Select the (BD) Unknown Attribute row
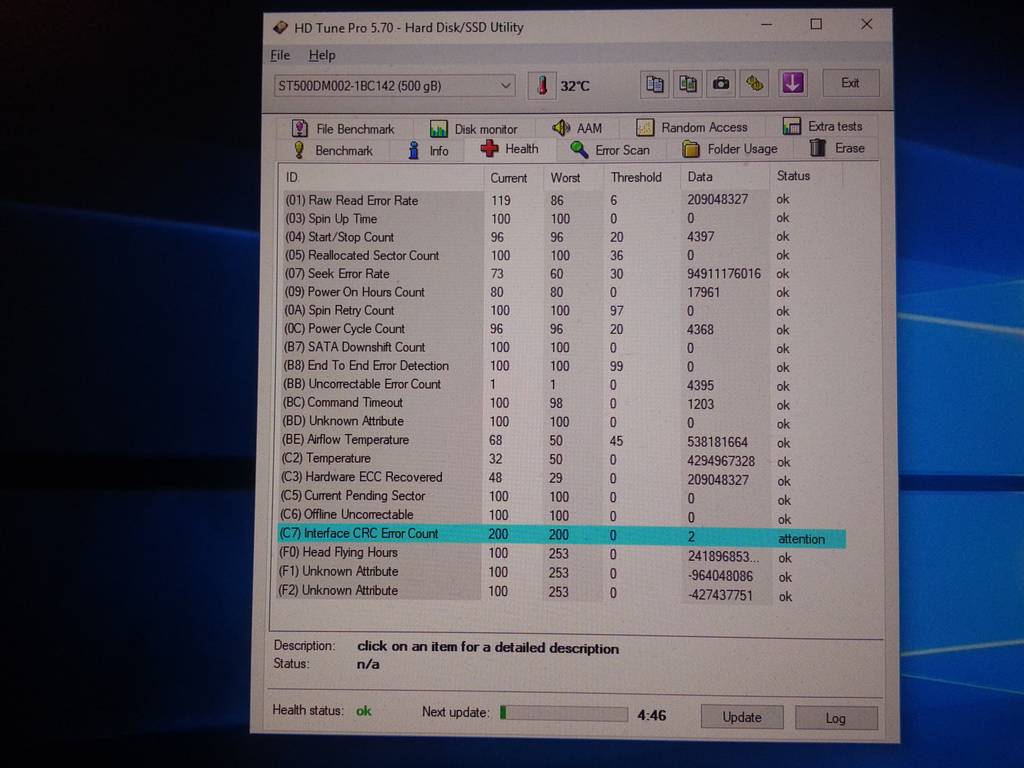This screenshot has width=1024, height=768. coord(562,422)
